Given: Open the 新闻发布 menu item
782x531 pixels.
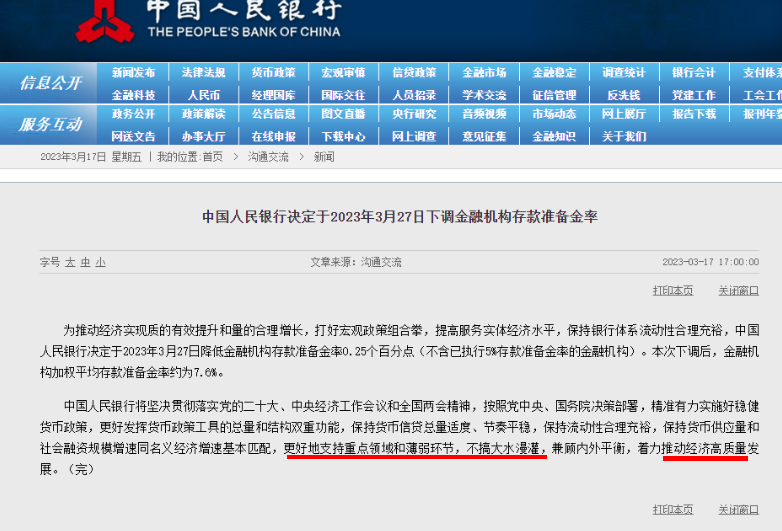Looking at the screenshot, I should (133, 73).
